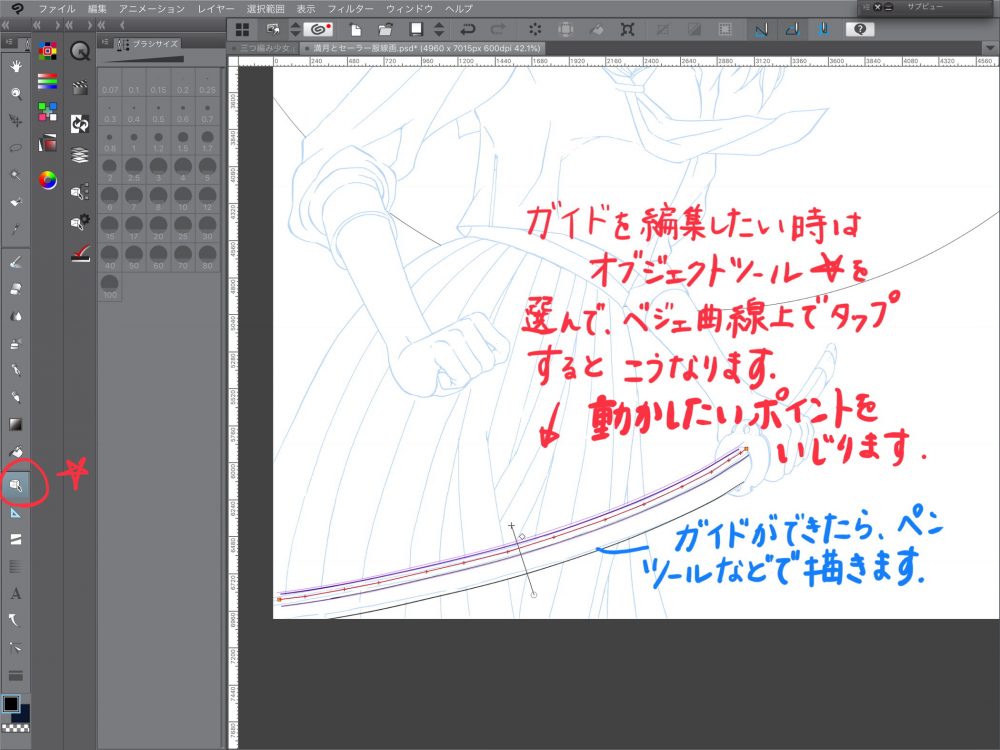This screenshot has width=1000, height=750.
Task: Click the New document icon in command bar
Action: pyautogui.click(x=355, y=29)
